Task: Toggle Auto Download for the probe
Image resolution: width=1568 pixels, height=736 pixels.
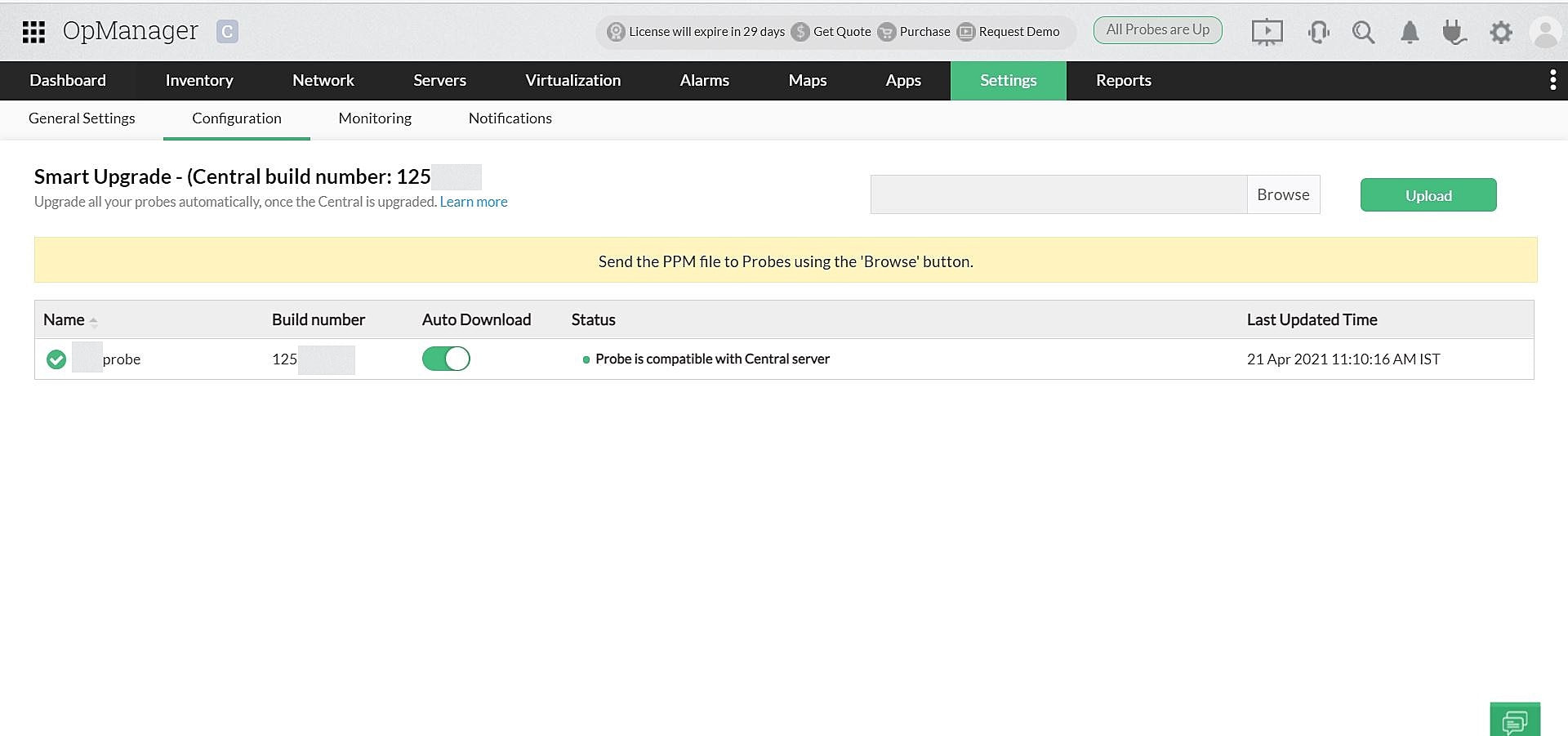Action: 446,359
